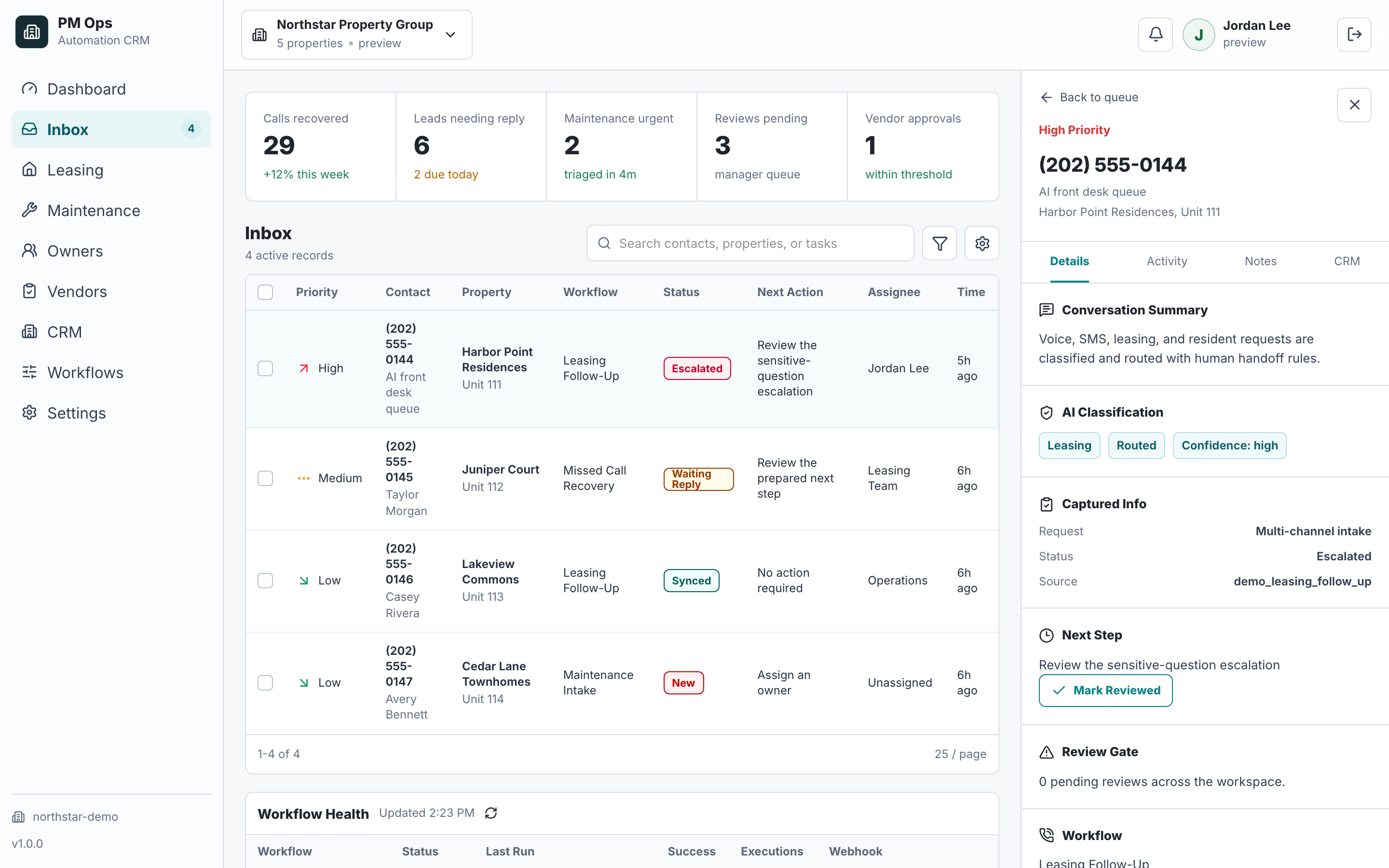Click the Synced status badge
This screenshot has width=1389, height=868.
click(x=691, y=581)
